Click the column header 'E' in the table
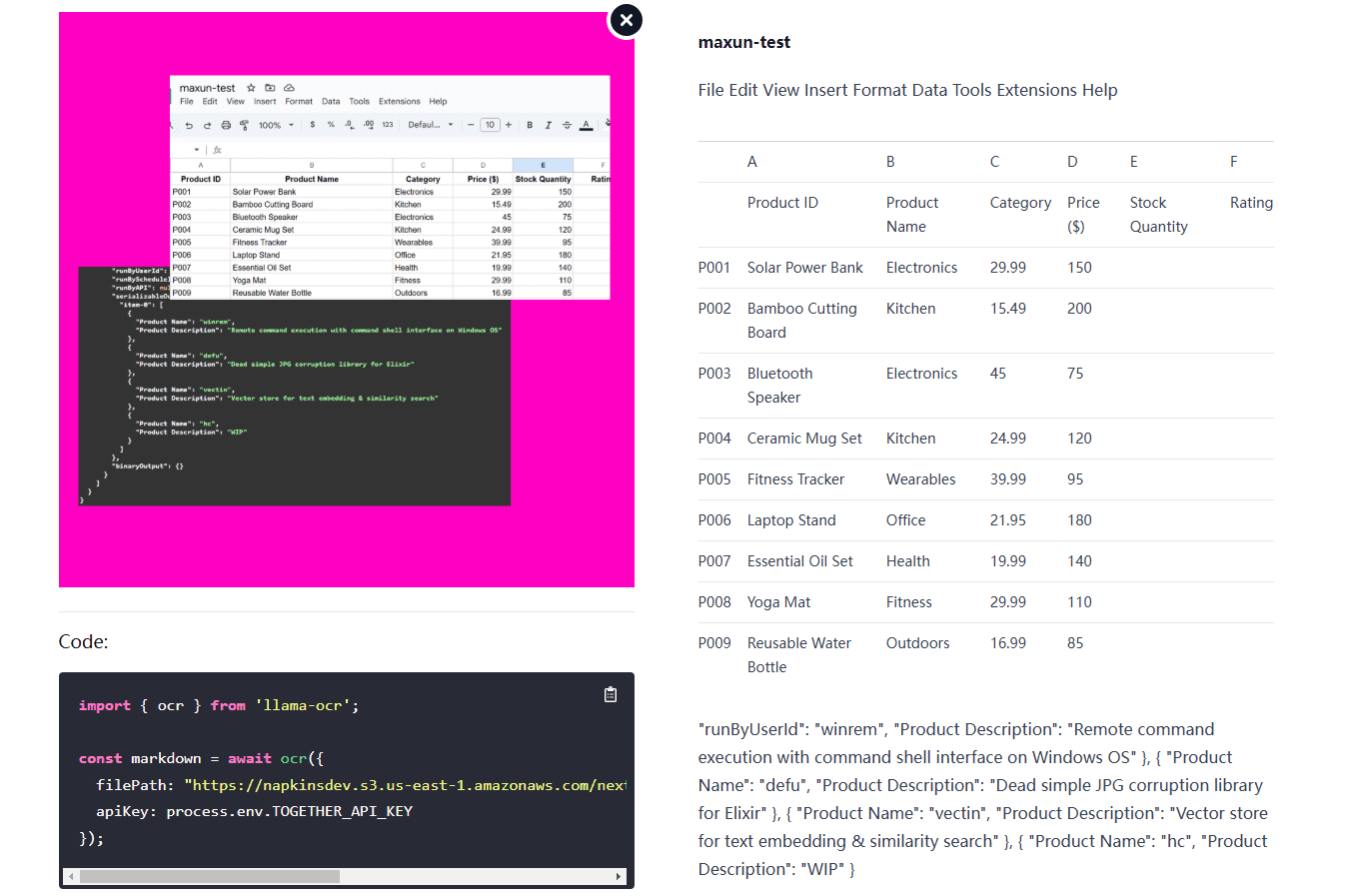 click(x=1134, y=162)
